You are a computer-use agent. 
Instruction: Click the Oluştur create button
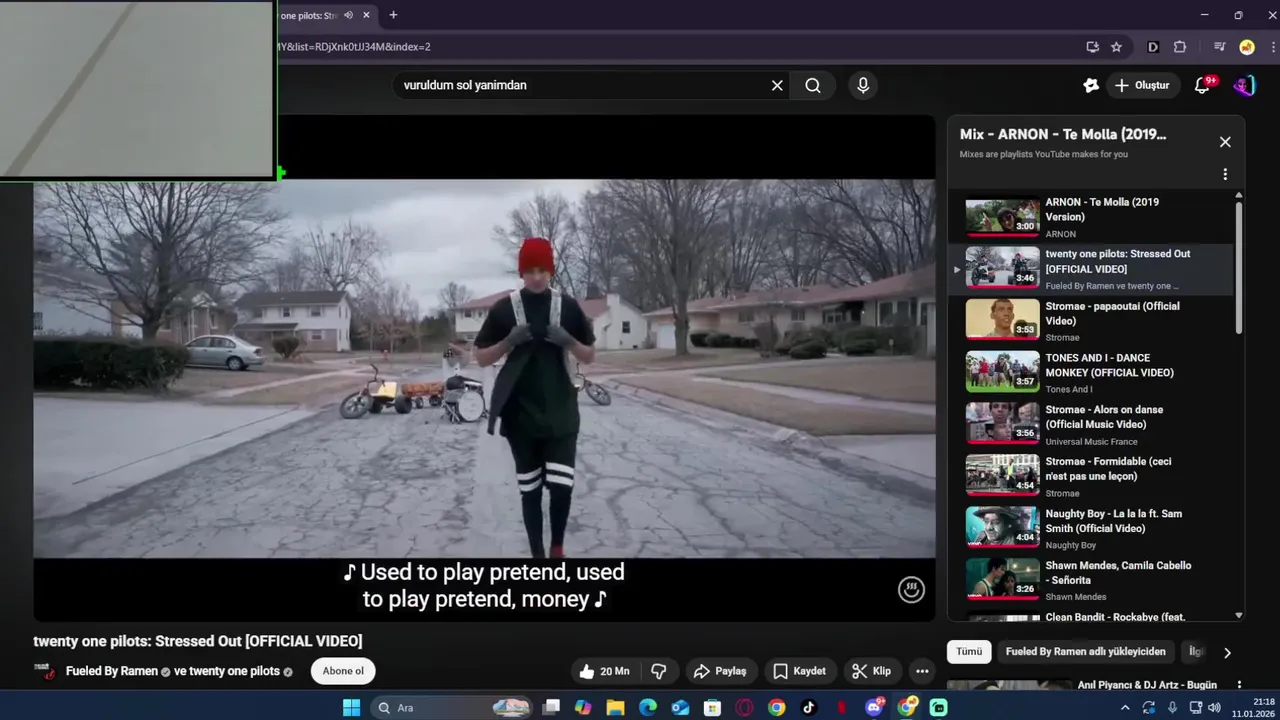[x=1142, y=85]
